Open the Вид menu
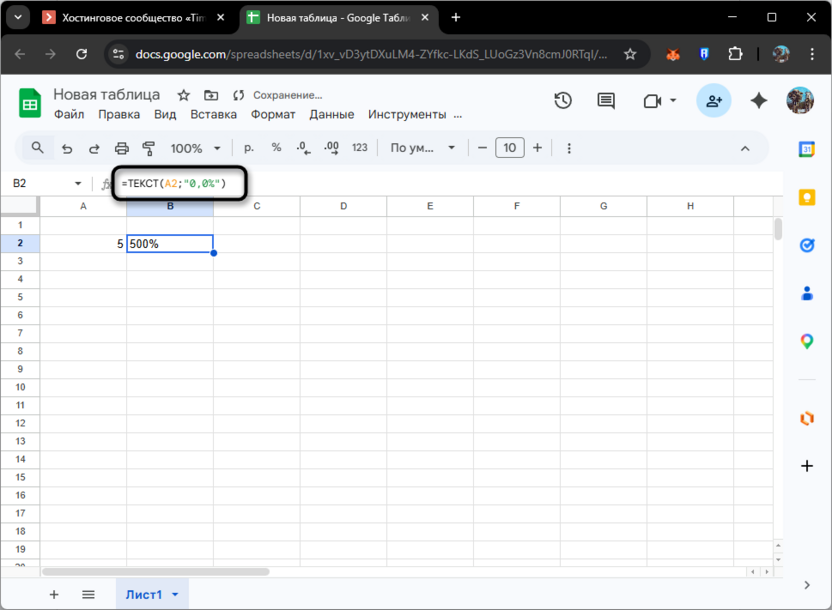 pyautogui.click(x=165, y=115)
